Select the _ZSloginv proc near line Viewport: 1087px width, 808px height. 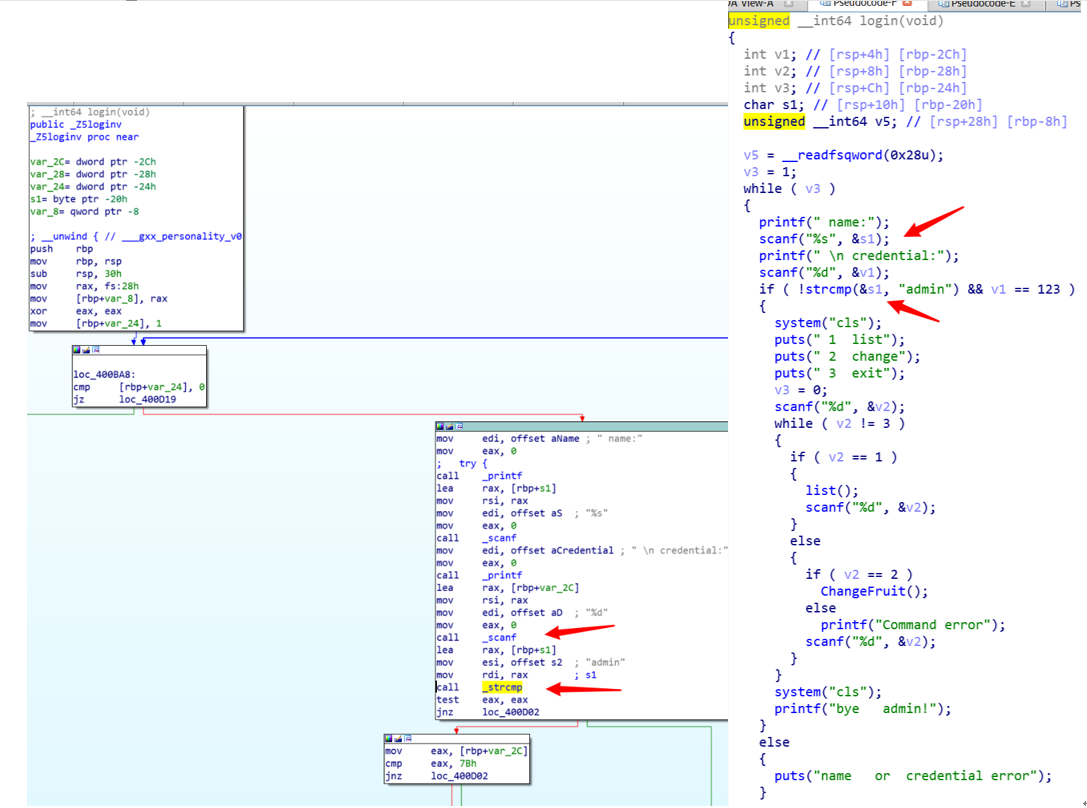coord(84,137)
